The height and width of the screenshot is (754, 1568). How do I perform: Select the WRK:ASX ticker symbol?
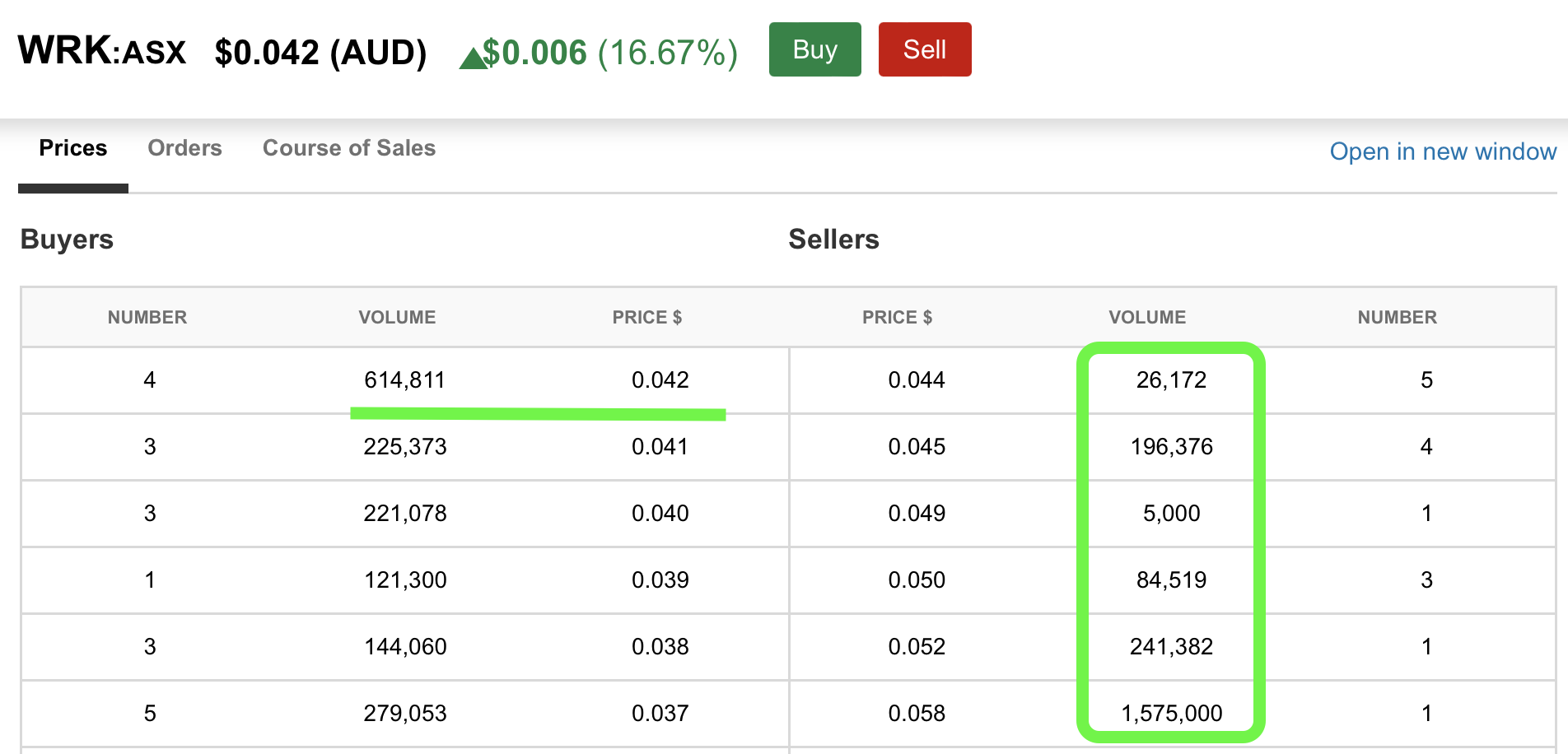pyautogui.click(x=102, y=50)
